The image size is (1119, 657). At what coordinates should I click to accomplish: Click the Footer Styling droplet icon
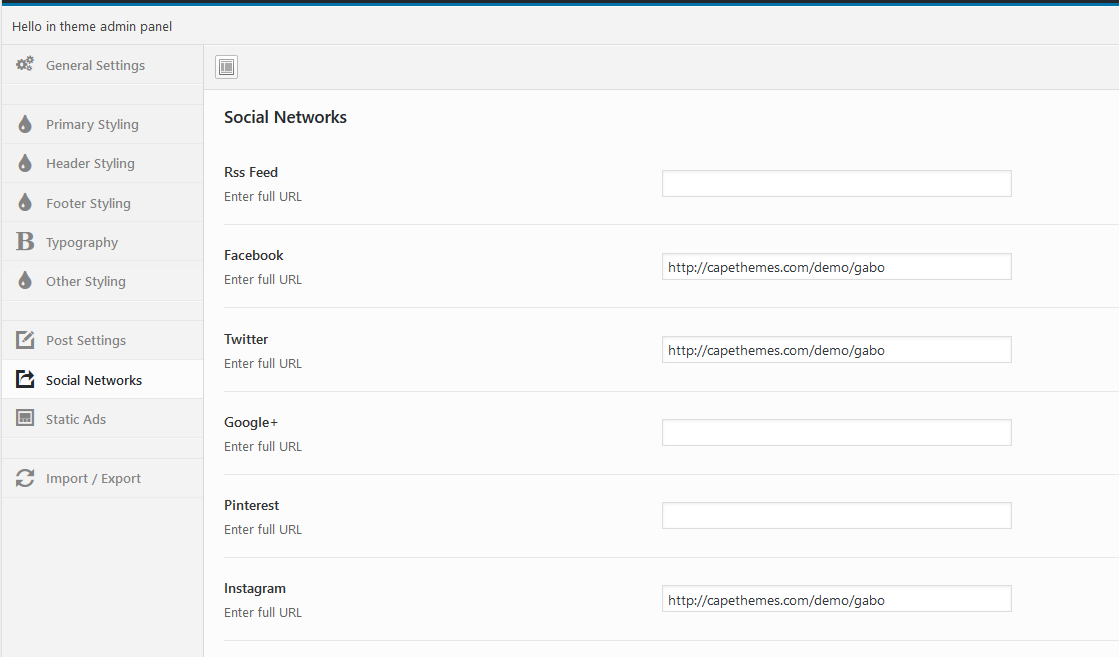(x=25, y=203)
